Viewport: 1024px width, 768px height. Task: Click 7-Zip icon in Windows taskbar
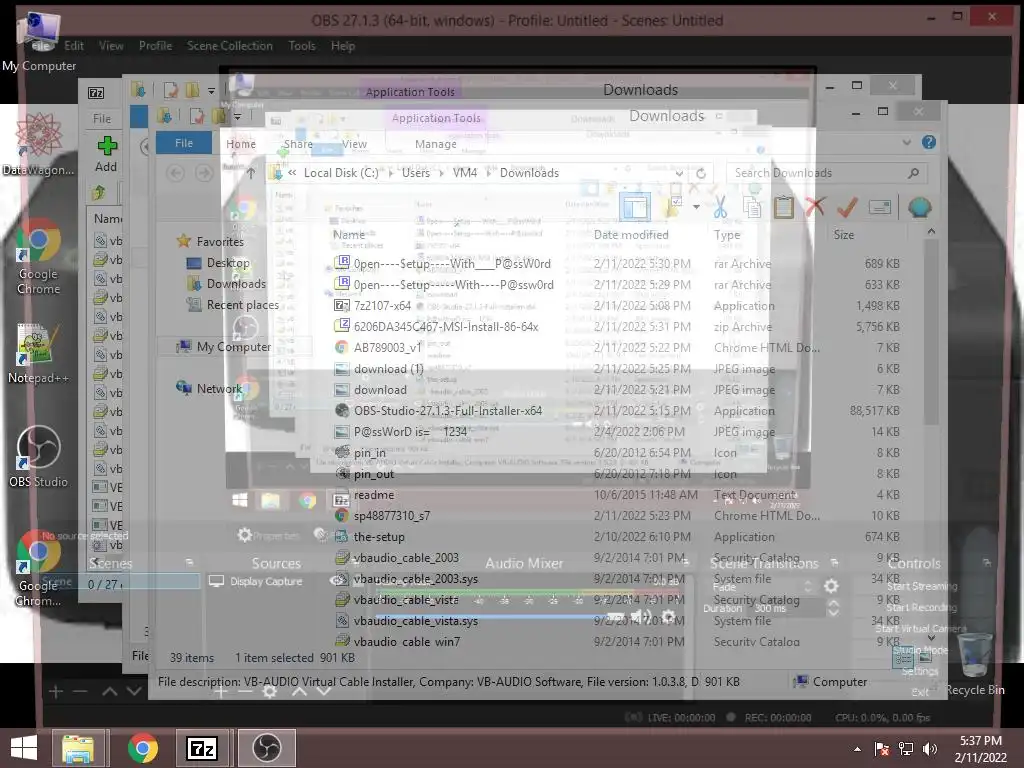click(202, 748)
